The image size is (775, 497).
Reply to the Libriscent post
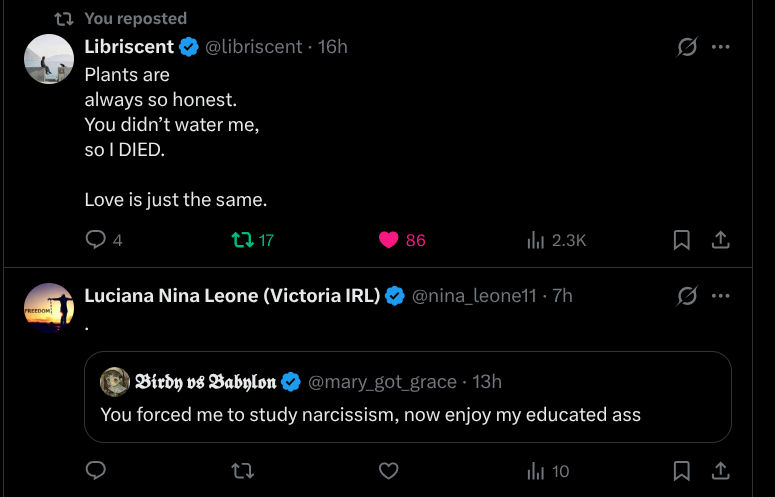point(96,240)
